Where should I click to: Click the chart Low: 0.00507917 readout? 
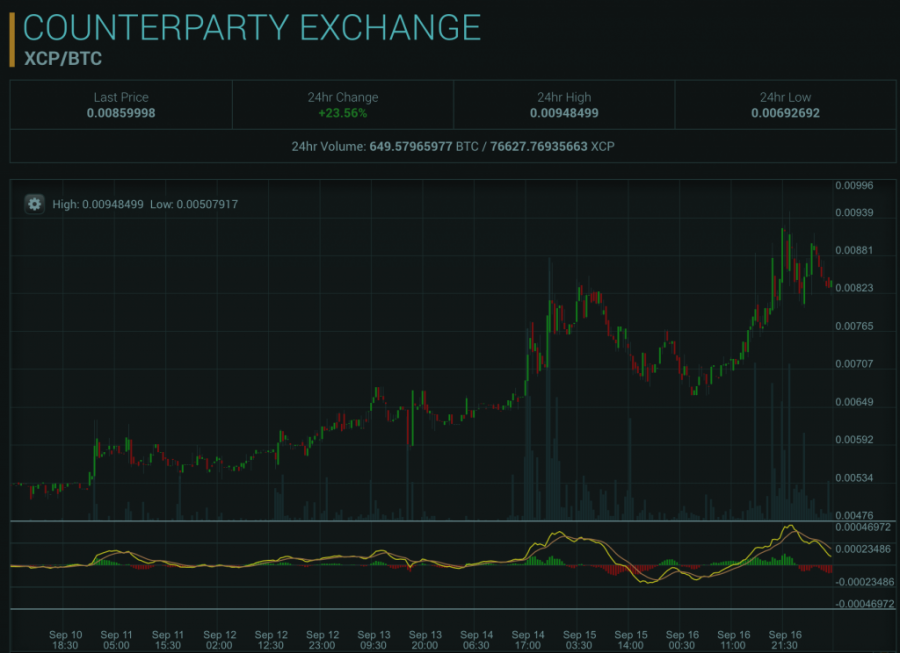coord(194,204)
